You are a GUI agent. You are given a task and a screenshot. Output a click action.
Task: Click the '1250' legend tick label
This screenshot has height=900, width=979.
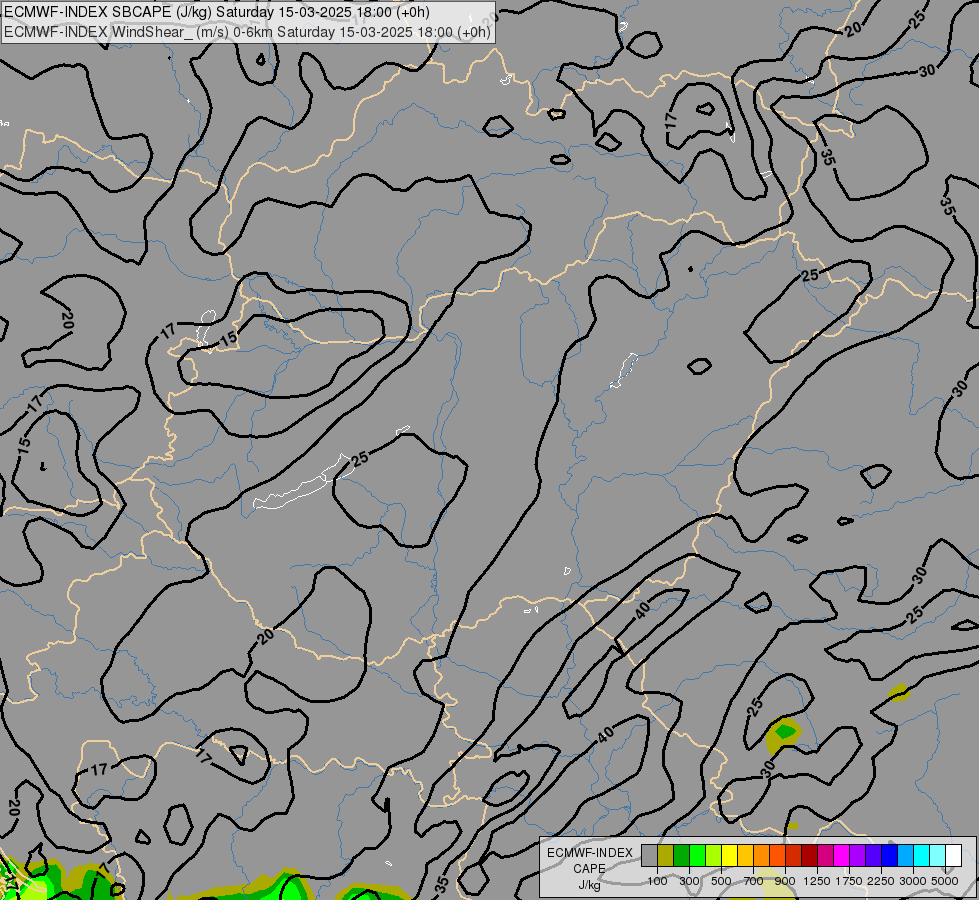click(x=817, y=881)
